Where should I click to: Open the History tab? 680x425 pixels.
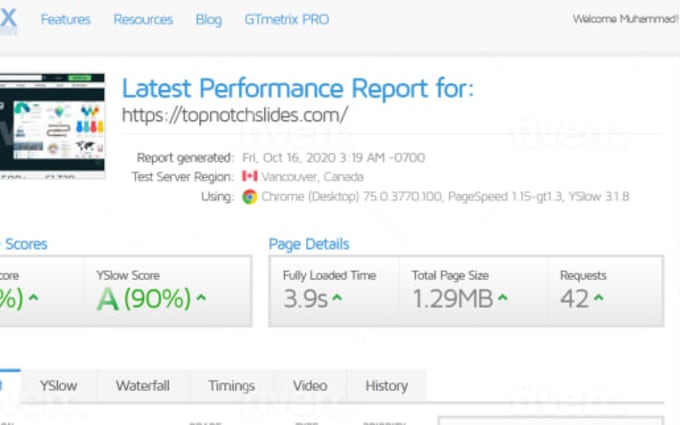pyautogui.click(x=386, y=386)
